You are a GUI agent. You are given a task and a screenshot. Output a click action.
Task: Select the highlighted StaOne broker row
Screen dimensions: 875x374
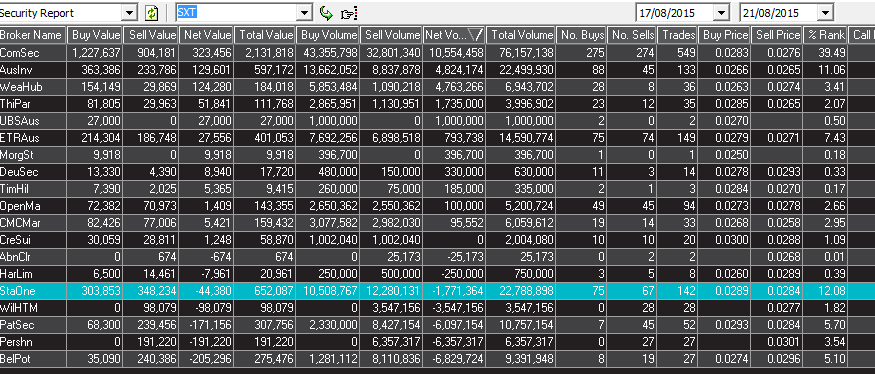438,290
